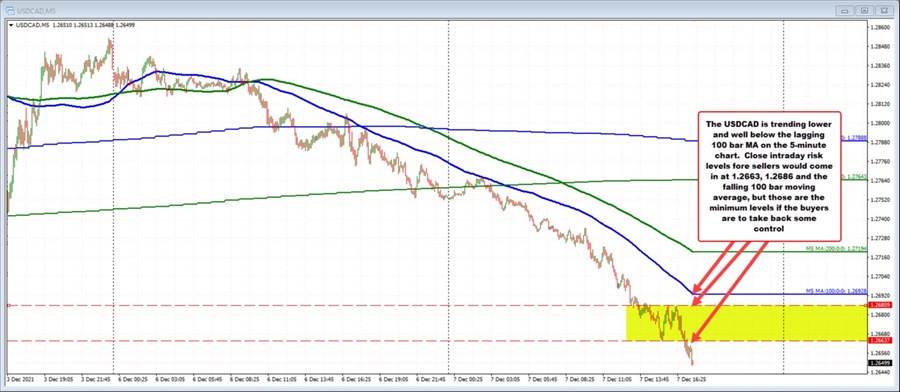Click the 1.26560 price scale value
900x392 pixels.
tap(879, 353)
